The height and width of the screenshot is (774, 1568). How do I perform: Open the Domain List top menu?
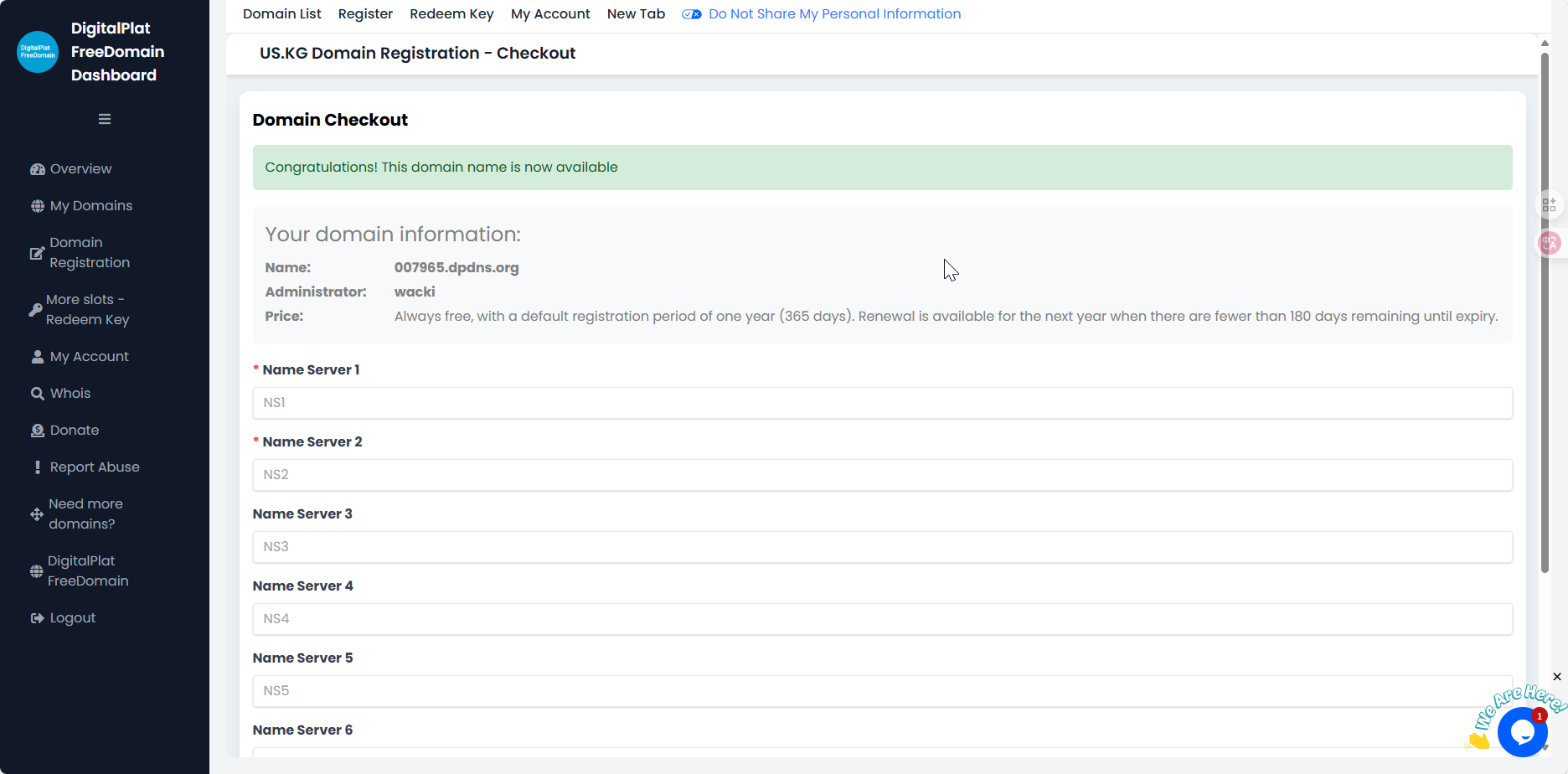(x=281, y=14)
